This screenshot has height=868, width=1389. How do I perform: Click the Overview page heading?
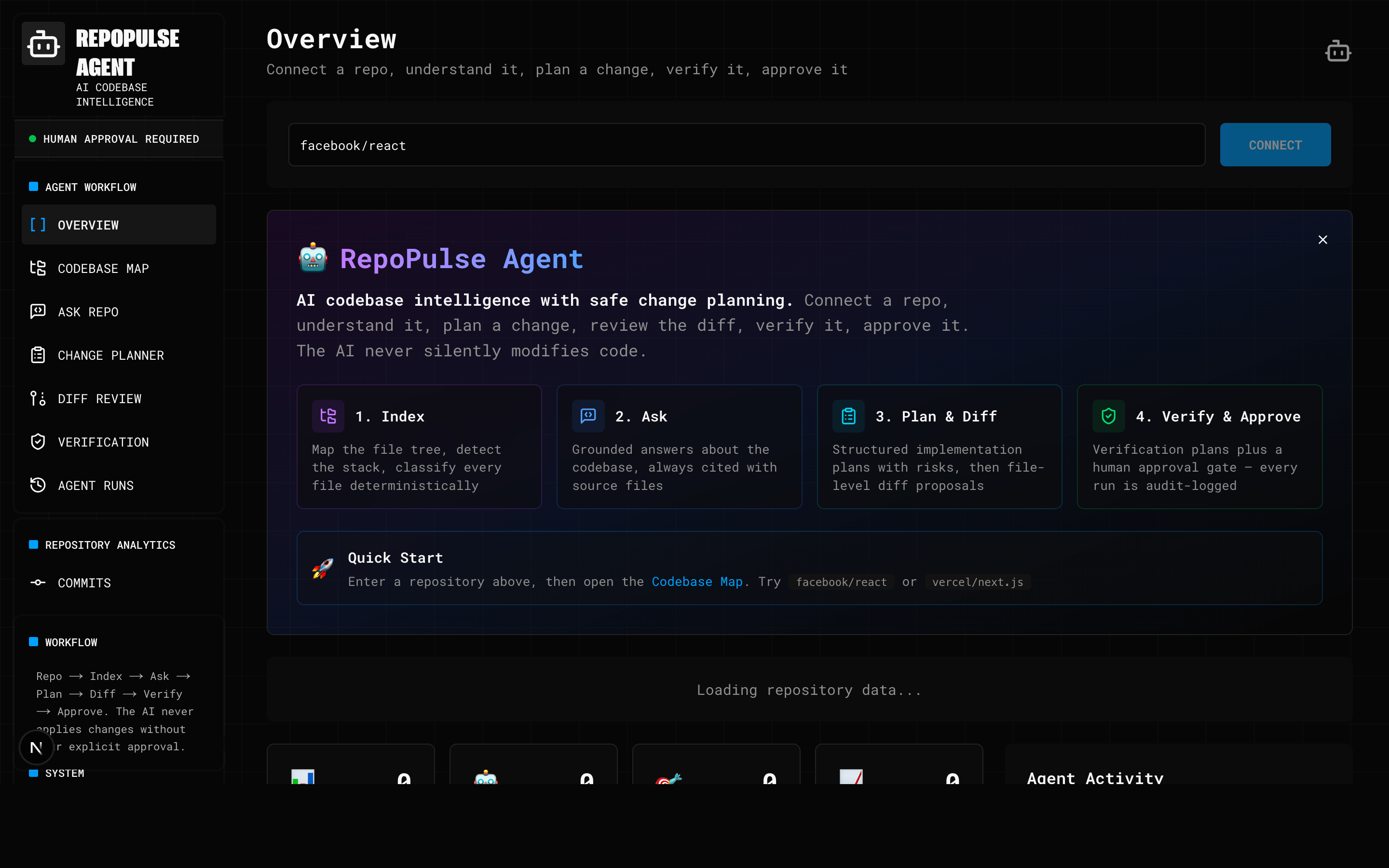click(331, 39)
